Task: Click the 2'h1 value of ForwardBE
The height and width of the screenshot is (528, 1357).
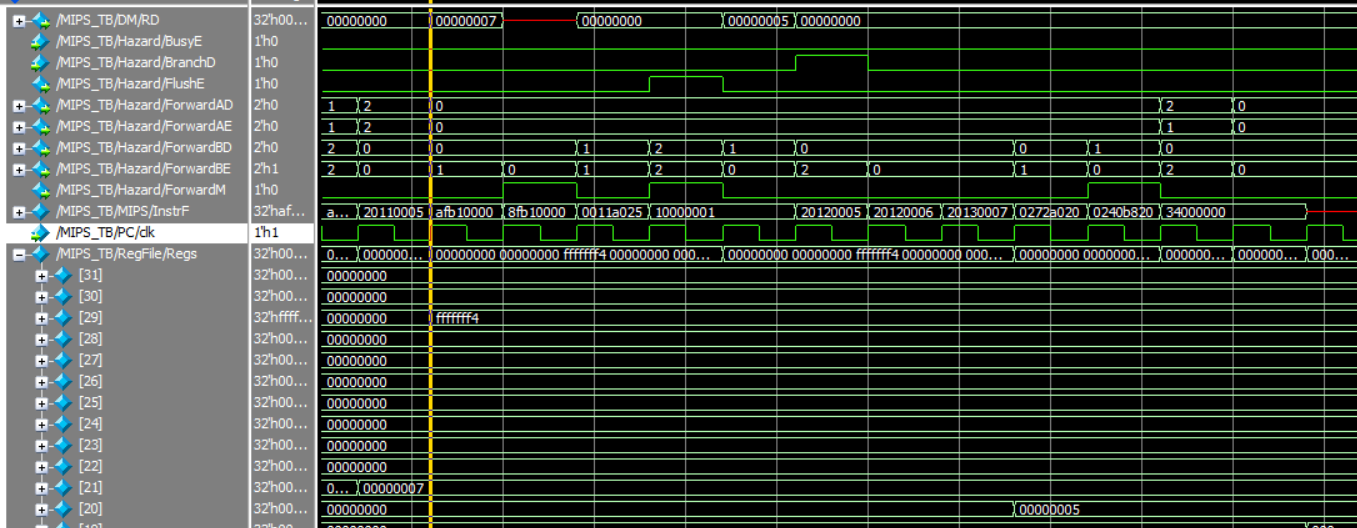Action: pyautogui.click(x=267, y=169)
